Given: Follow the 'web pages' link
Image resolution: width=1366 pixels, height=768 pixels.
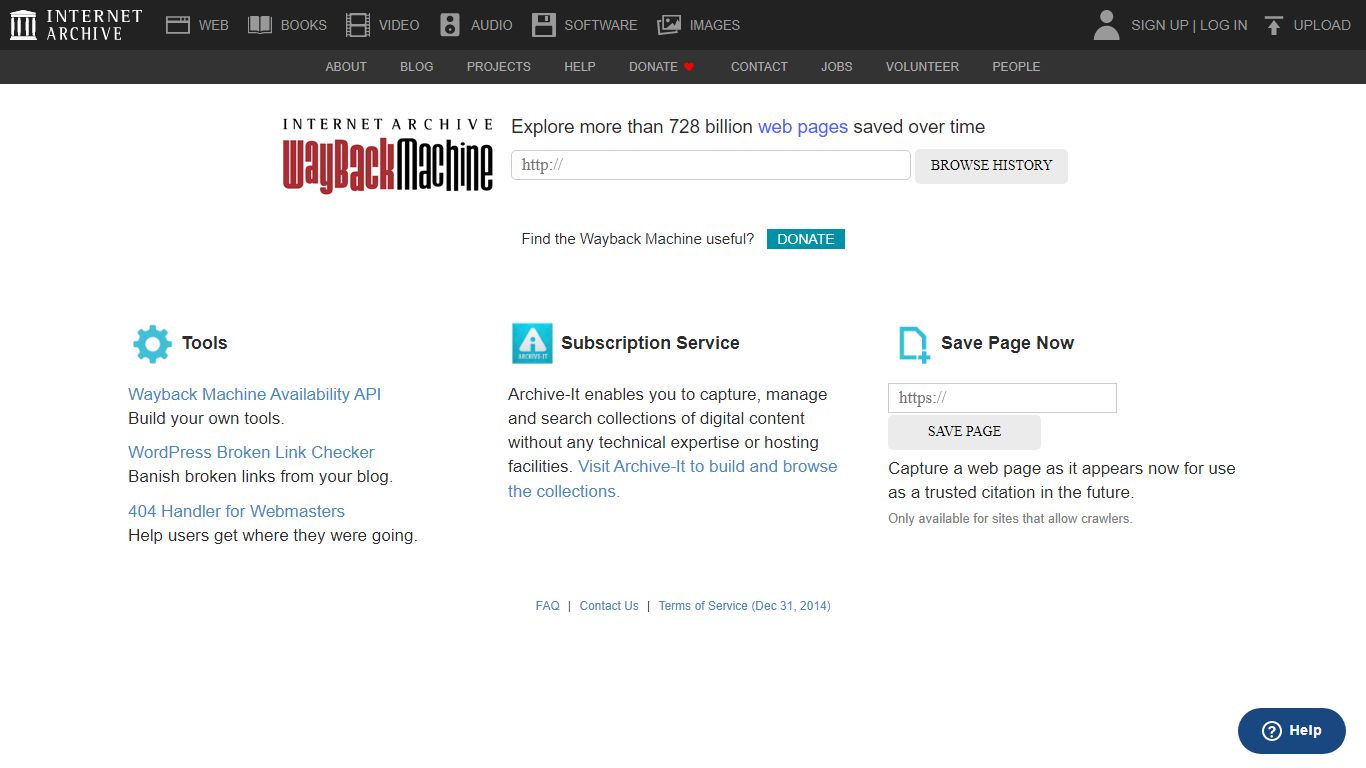Looking at the screenshot, I should pos(803,127).
